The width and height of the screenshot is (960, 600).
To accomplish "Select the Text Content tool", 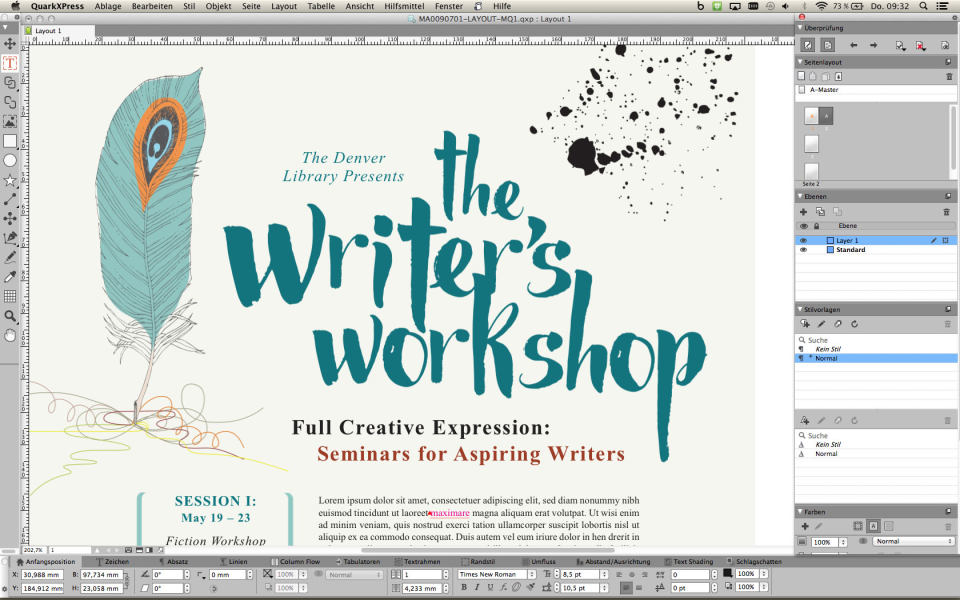I will coord(10,63).
